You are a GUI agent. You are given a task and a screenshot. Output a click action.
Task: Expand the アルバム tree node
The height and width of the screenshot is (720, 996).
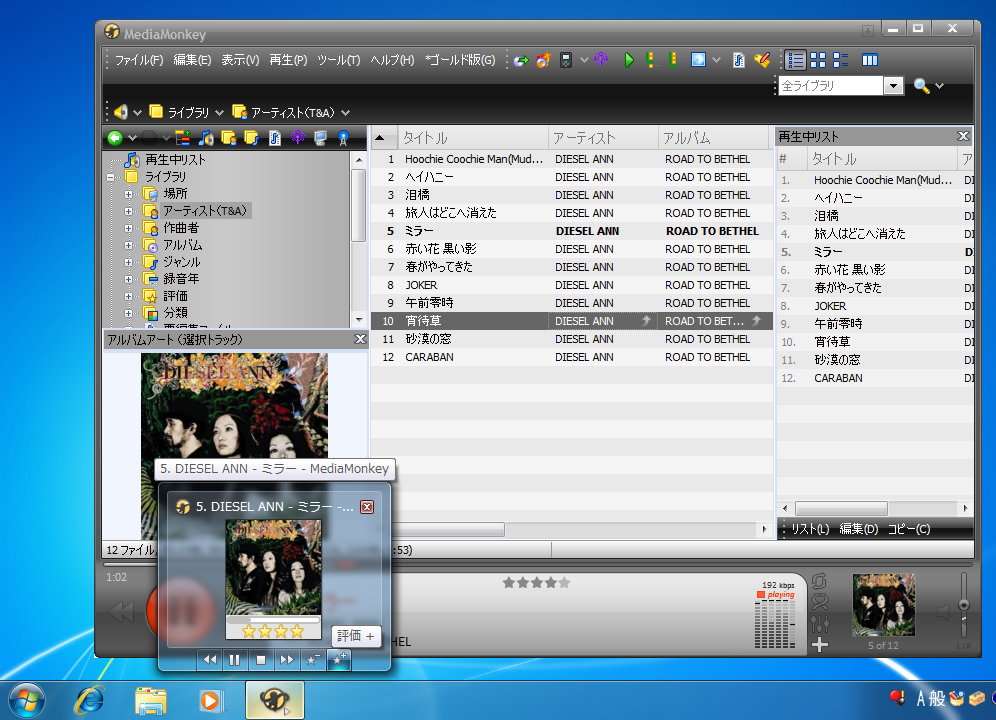[128, 245]
